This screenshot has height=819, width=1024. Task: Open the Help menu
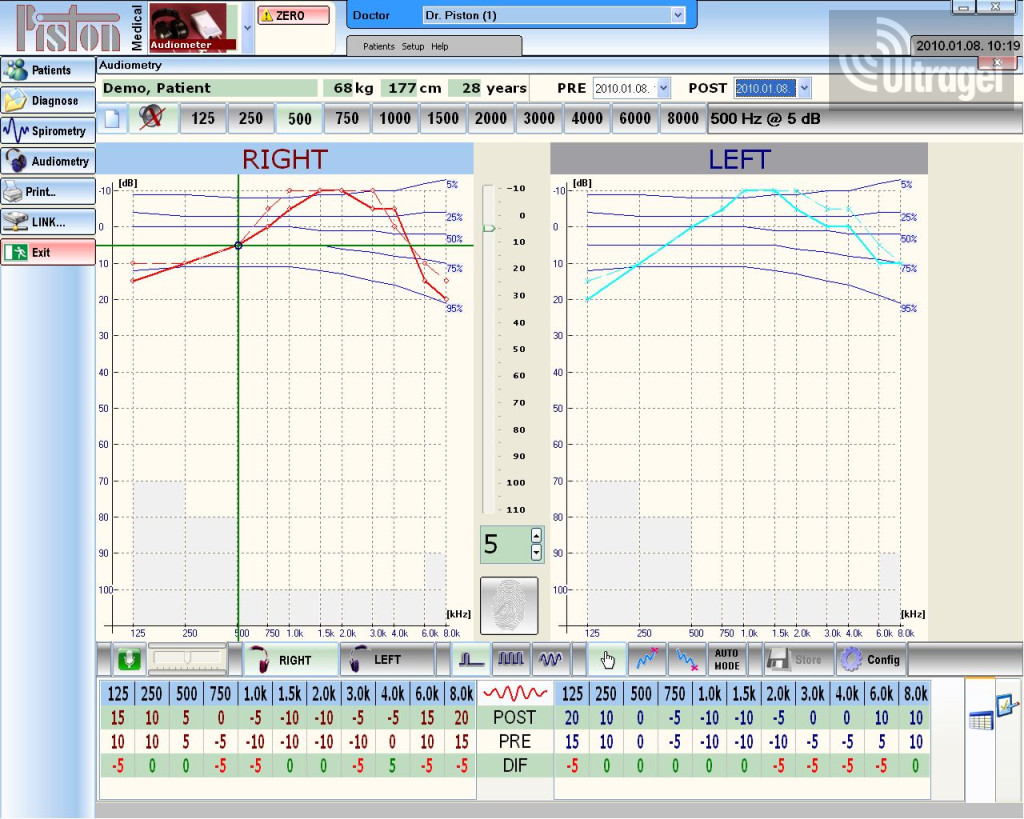click(439, 47)
